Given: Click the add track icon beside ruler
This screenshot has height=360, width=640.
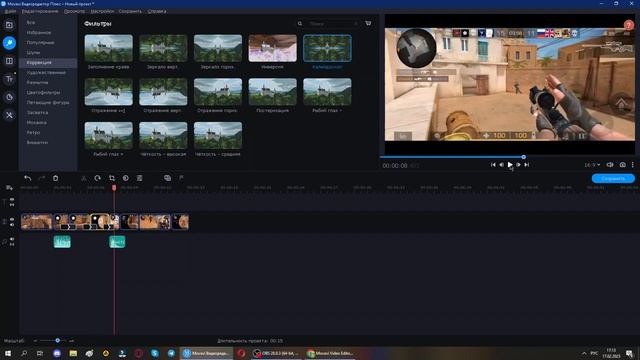Looking at the screenshot, I should coord(9,188).
